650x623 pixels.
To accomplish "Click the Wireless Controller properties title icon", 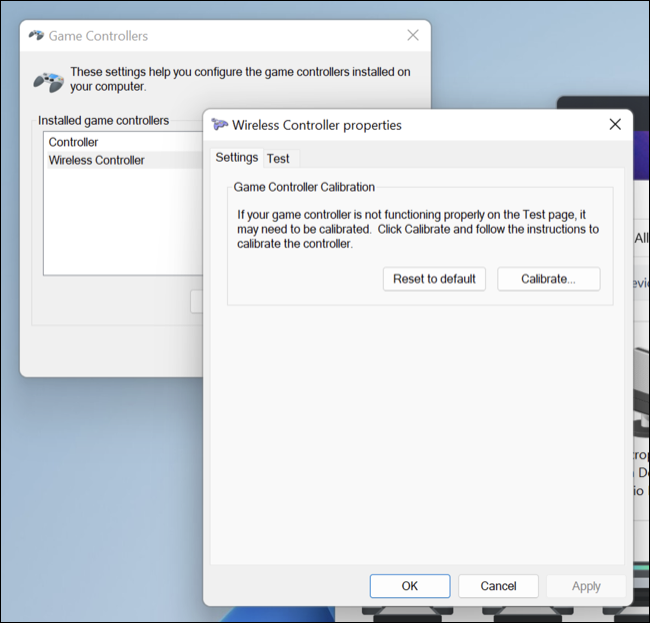I will pos(219,125).
